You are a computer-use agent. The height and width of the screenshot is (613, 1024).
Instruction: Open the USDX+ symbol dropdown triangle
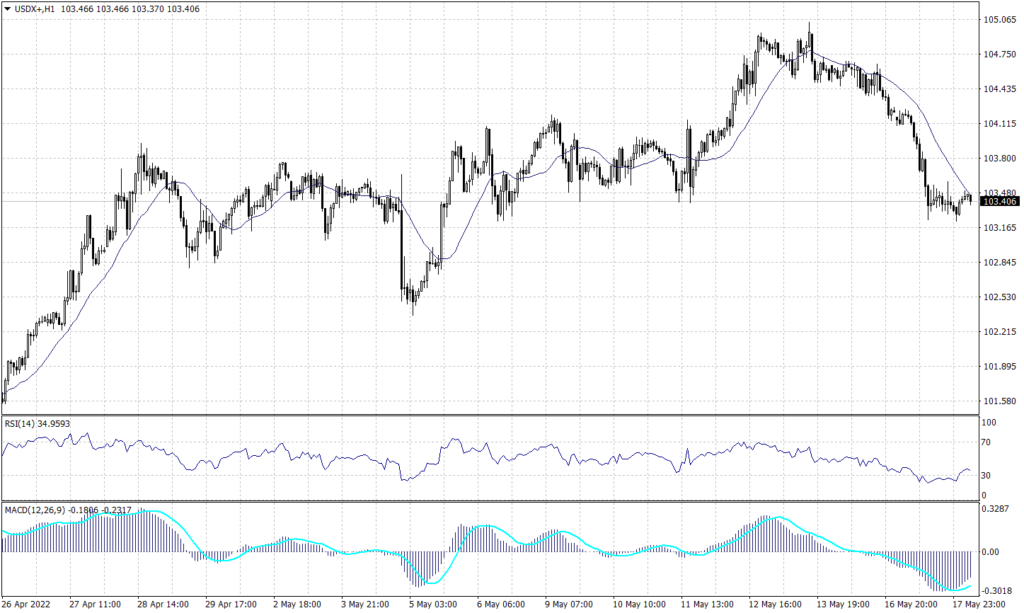coord(8,7)
